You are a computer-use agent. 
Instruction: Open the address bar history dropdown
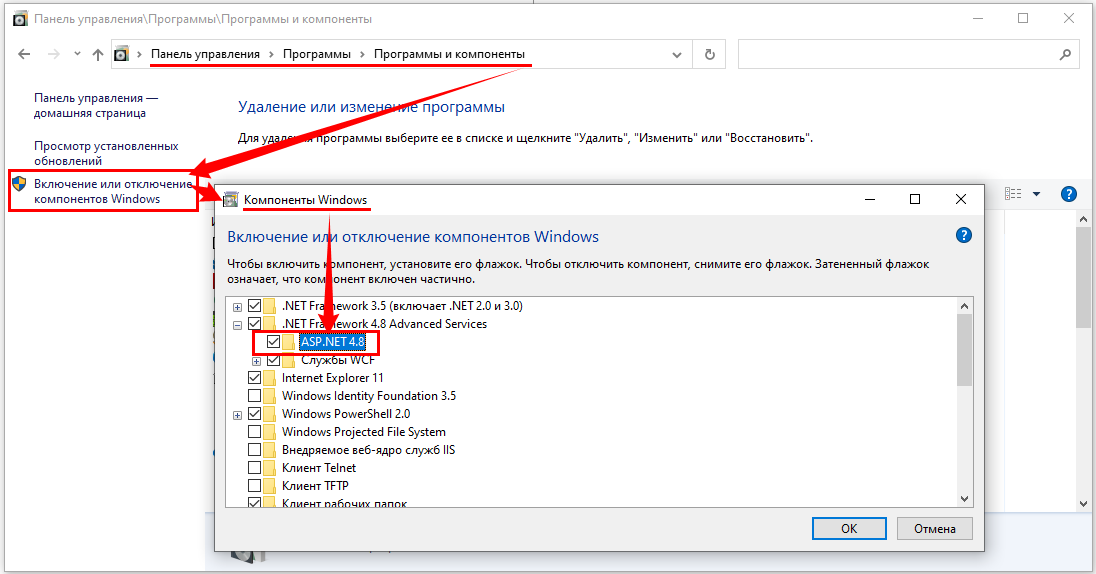[x=682, y=54]
